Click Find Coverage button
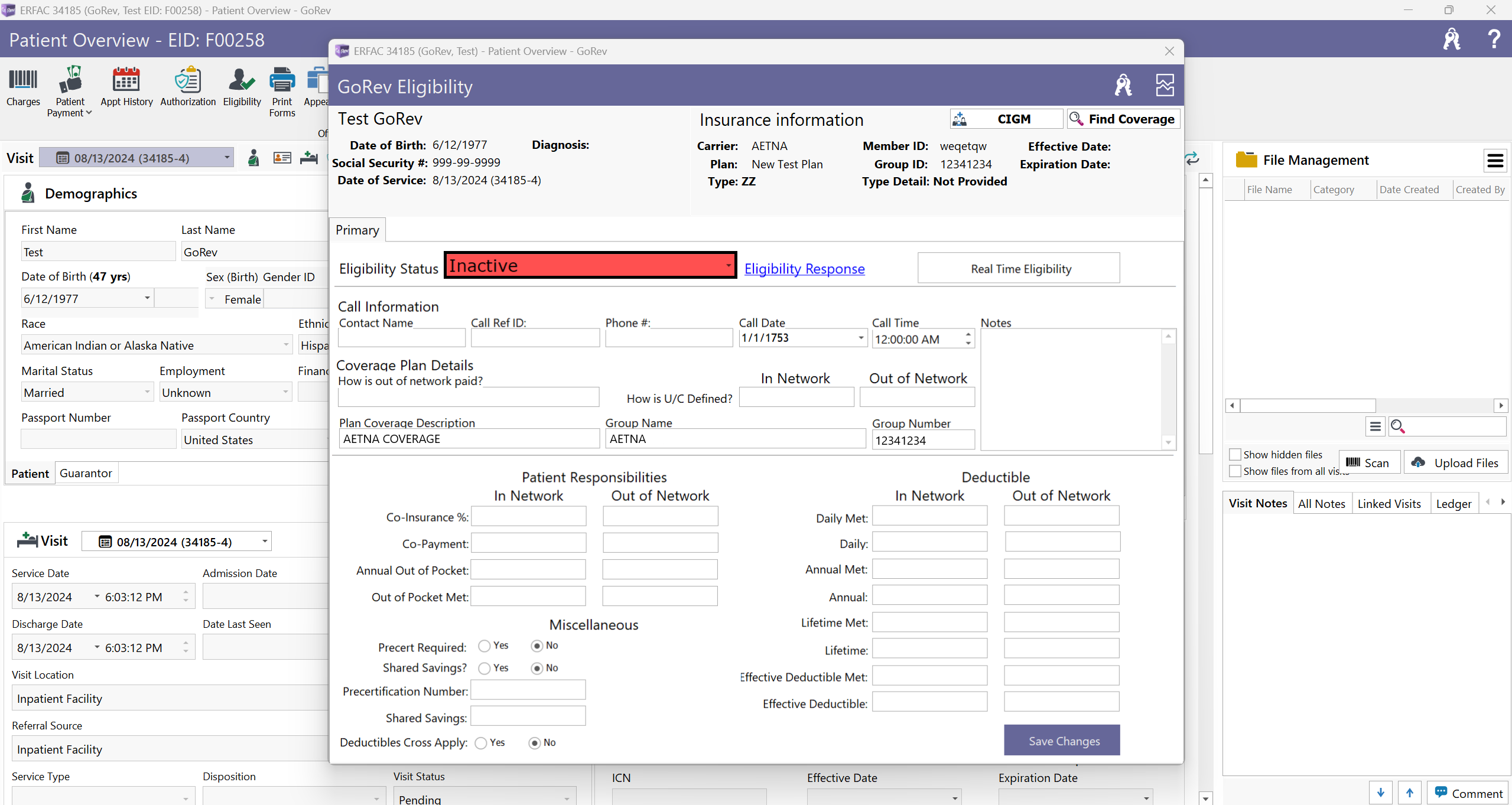This screenshot has width=1512, height=805. (1121, 119)
